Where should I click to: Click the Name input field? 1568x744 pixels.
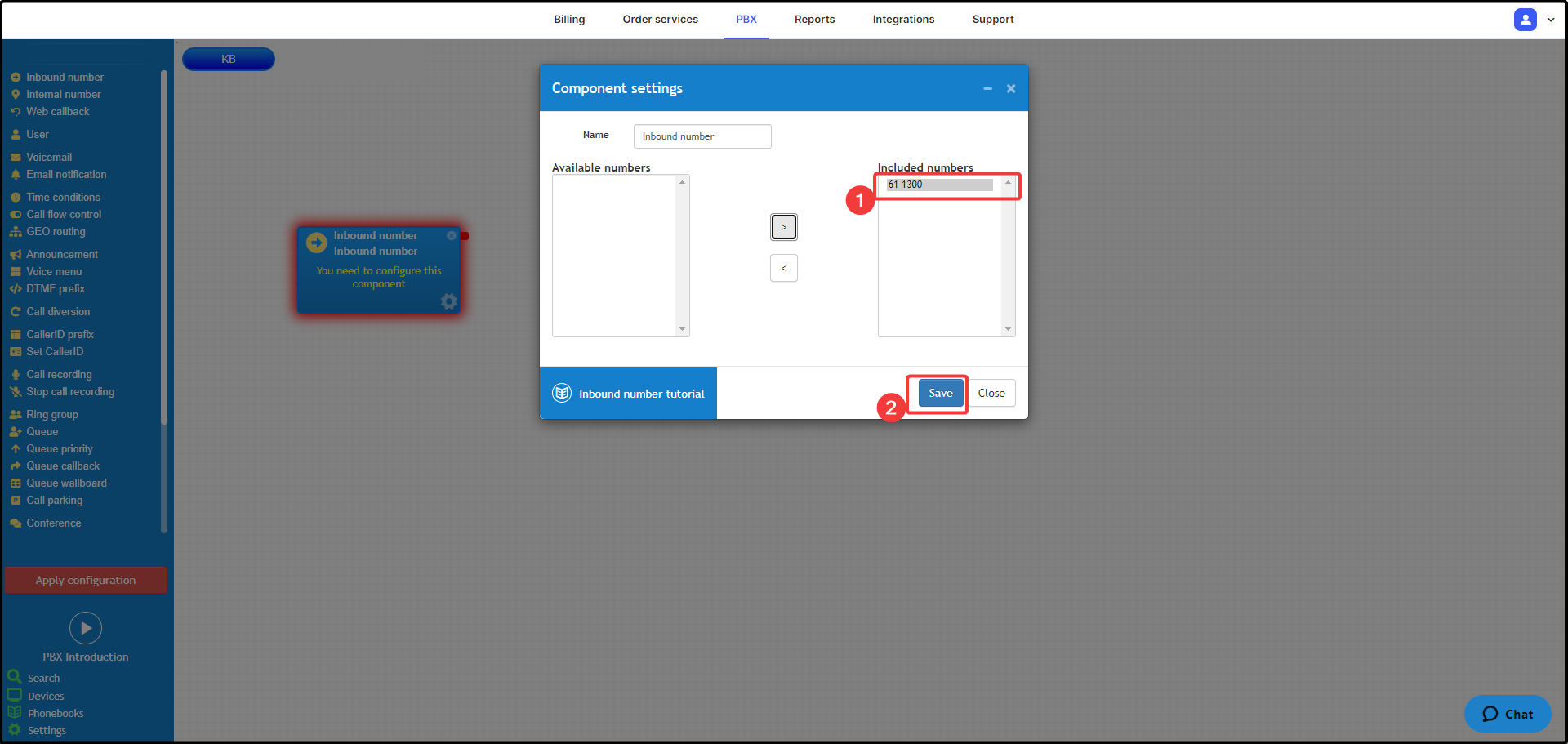coord(702,136)
